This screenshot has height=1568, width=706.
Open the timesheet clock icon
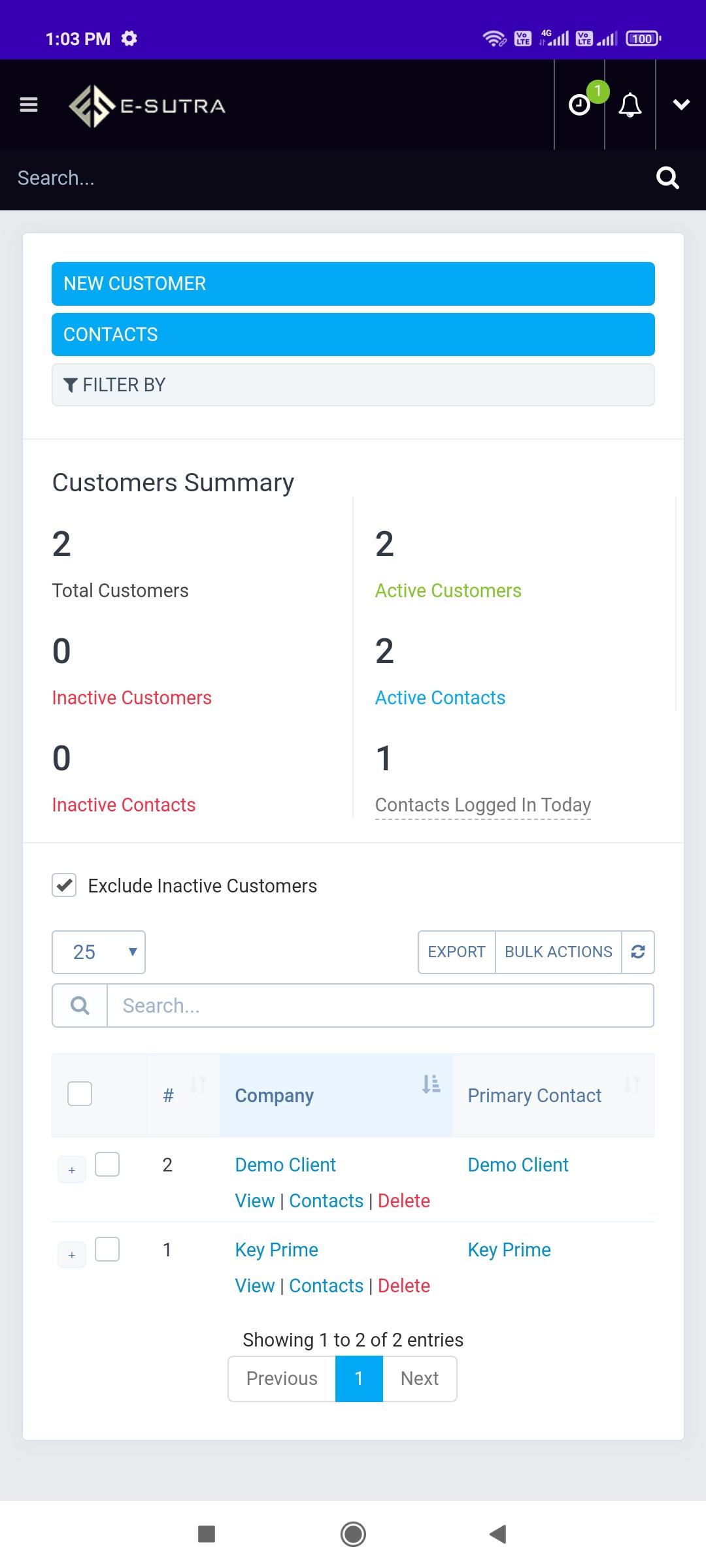point(580,105)
